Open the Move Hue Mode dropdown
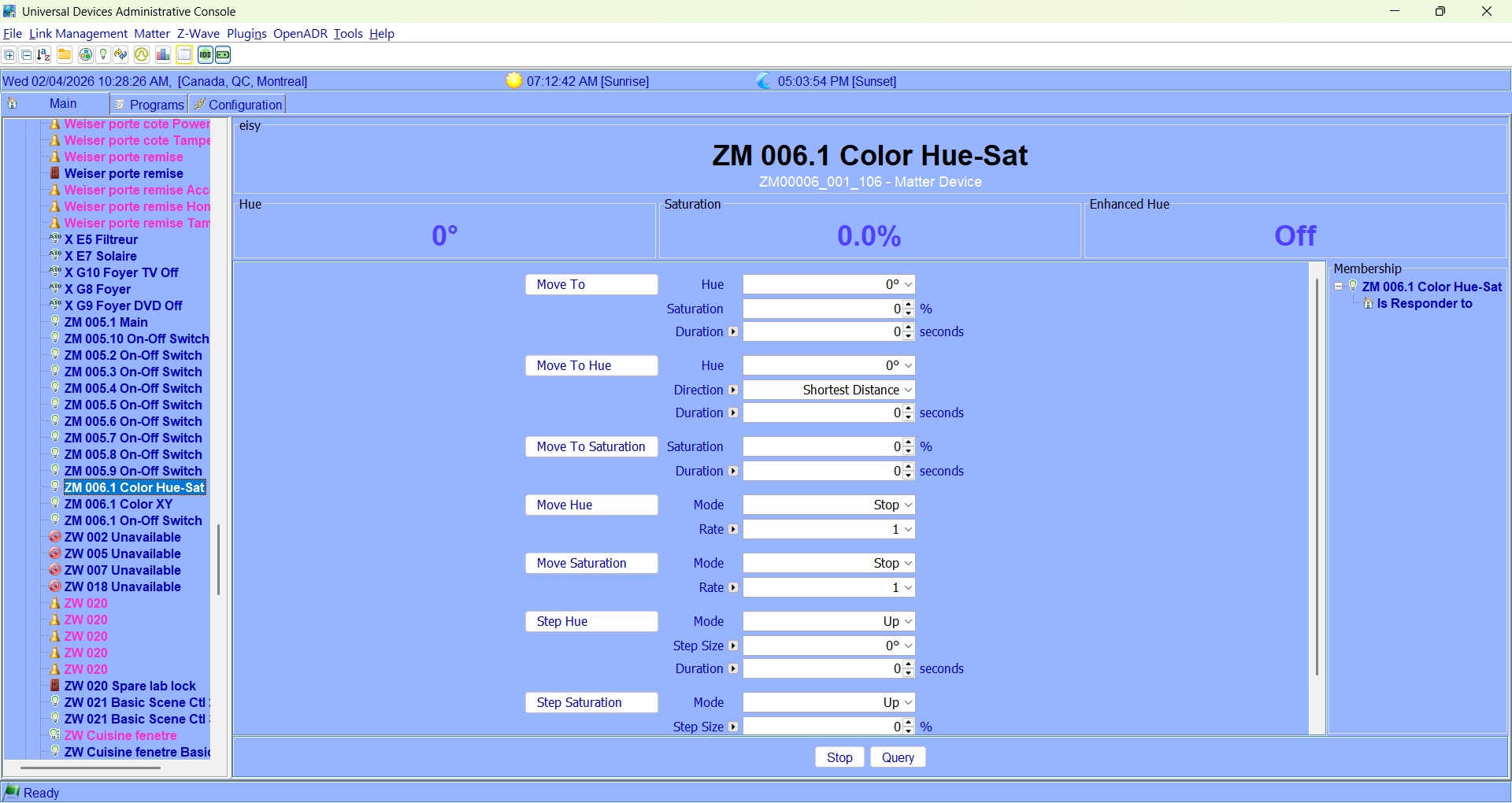The height and width of the screenshot is (803, 1512). (828, 505)
